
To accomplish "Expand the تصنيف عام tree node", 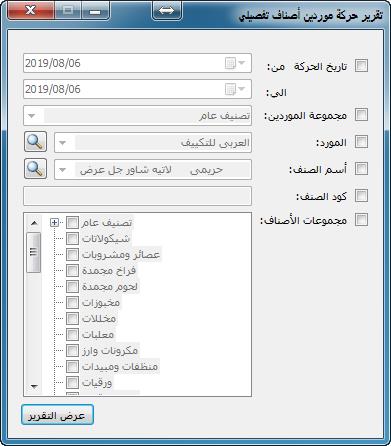I will coord(54,222).
